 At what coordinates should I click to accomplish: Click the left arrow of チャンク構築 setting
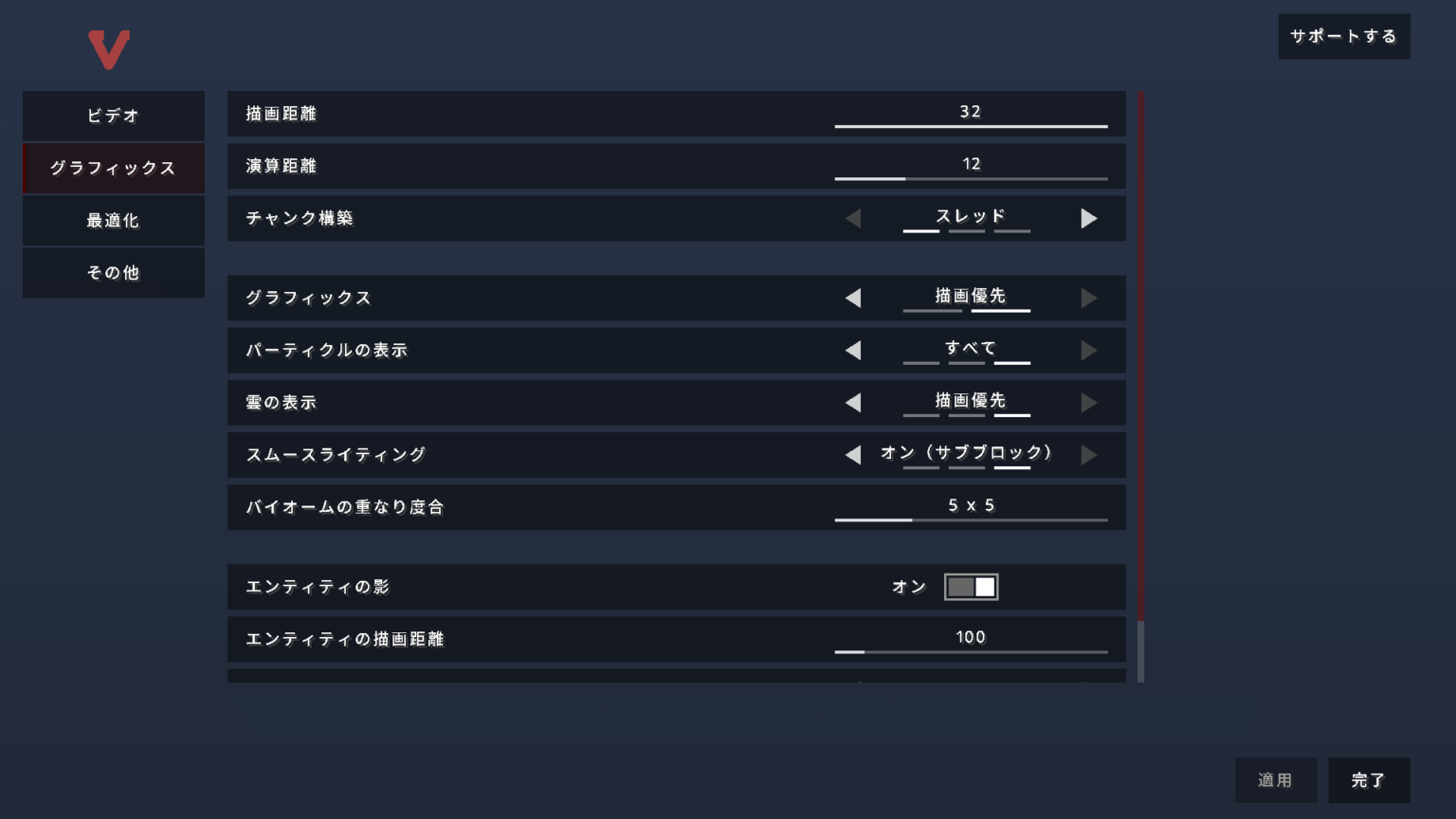854,218
